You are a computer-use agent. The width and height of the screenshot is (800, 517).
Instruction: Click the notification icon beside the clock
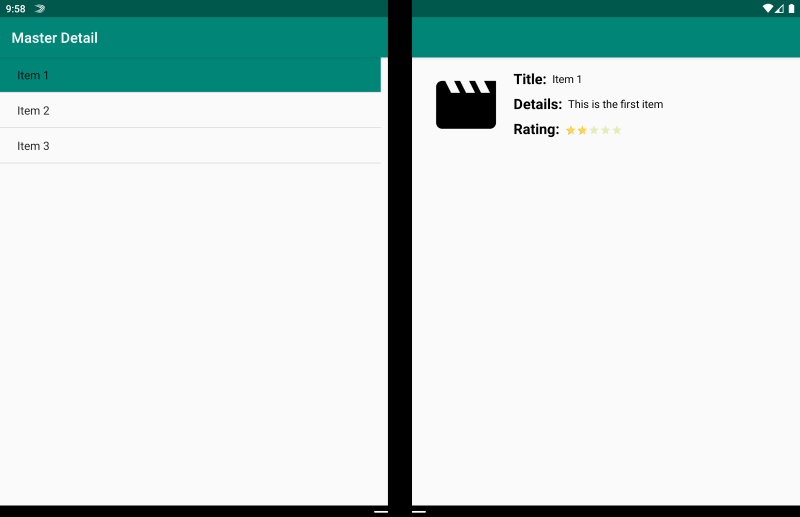pyautogui.click(x=40, y=8)
